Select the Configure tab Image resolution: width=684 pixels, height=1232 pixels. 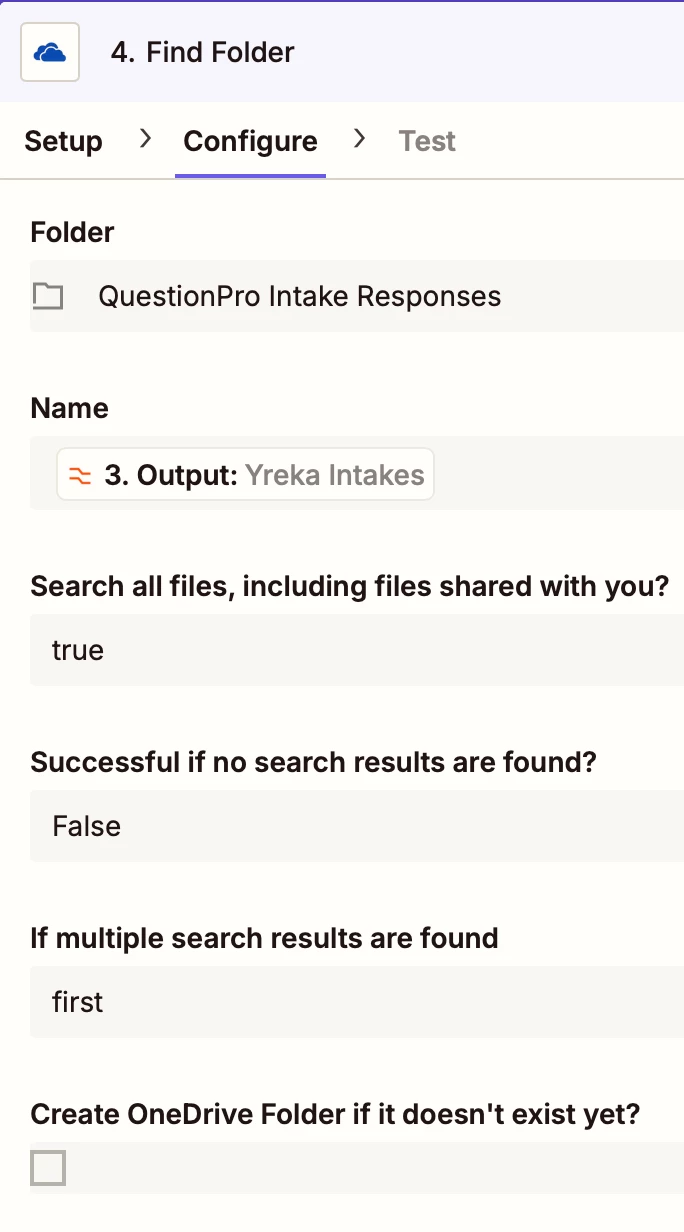click(x=250, y=141)
